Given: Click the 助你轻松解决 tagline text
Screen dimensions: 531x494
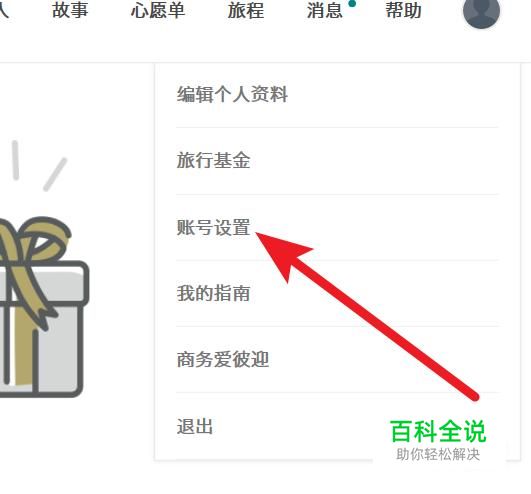Looking at the screenshot, I should pos(438,454).
